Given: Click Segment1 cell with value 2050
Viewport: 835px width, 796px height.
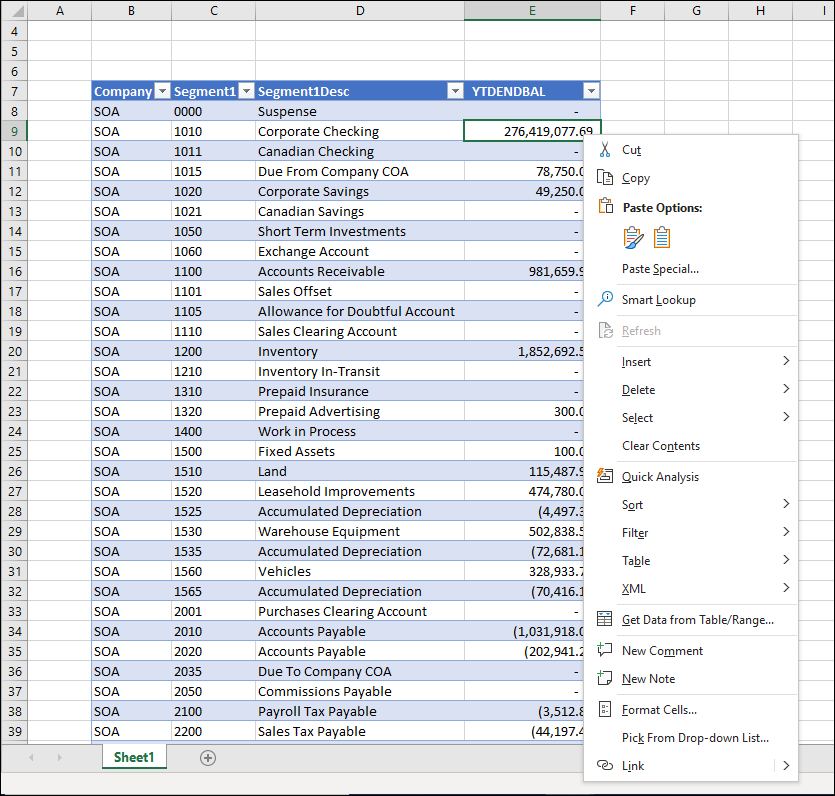Looking at the screenshot, I should coord(214,692).
